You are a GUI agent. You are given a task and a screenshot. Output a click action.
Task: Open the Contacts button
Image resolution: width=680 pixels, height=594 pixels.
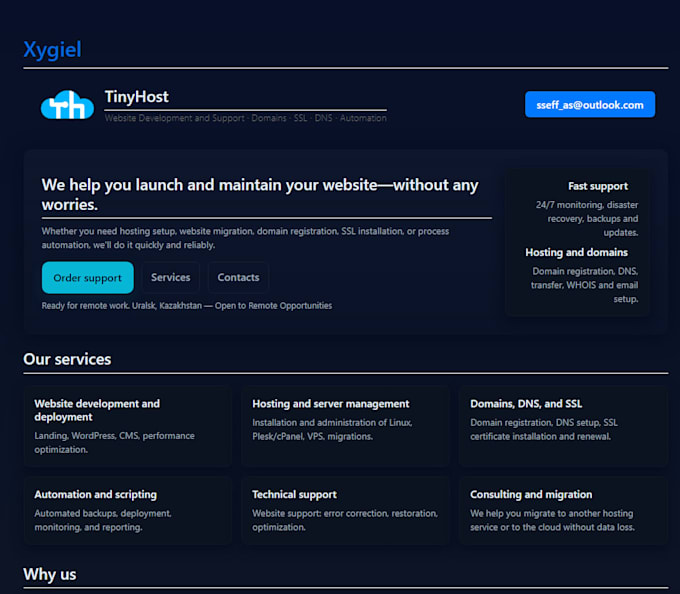pyautogui.click(x=238, y=277)
